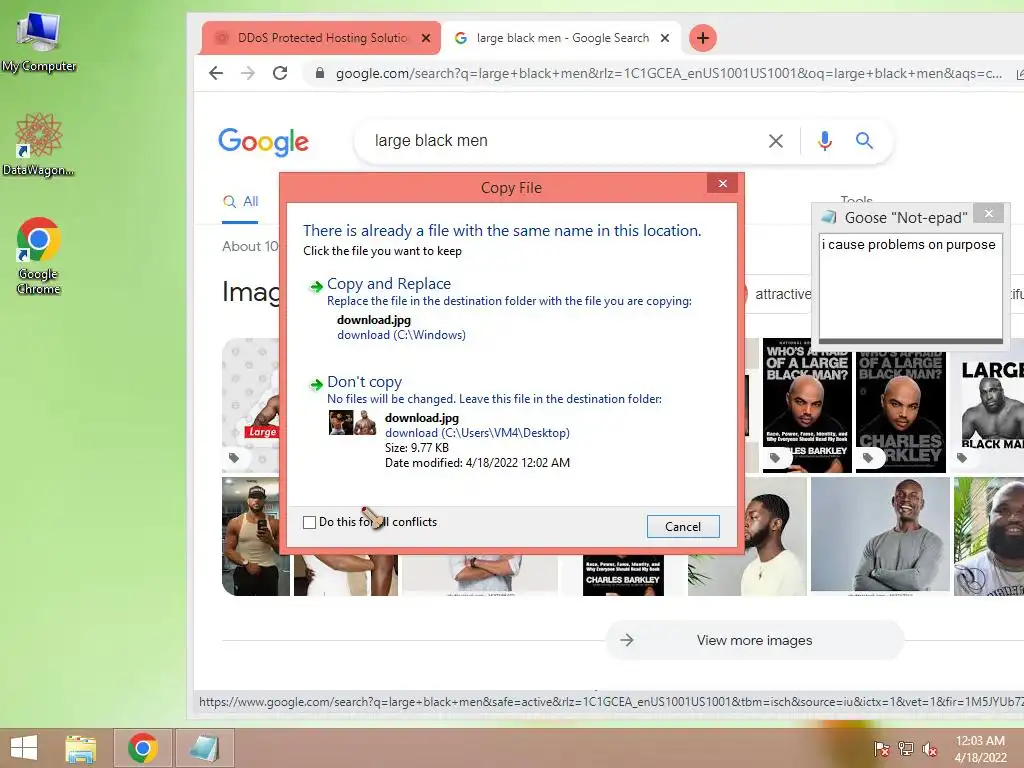Click the Action Center flag tray icon
The width and height of the screenshot is (1024, 768).
click(882, 748)
